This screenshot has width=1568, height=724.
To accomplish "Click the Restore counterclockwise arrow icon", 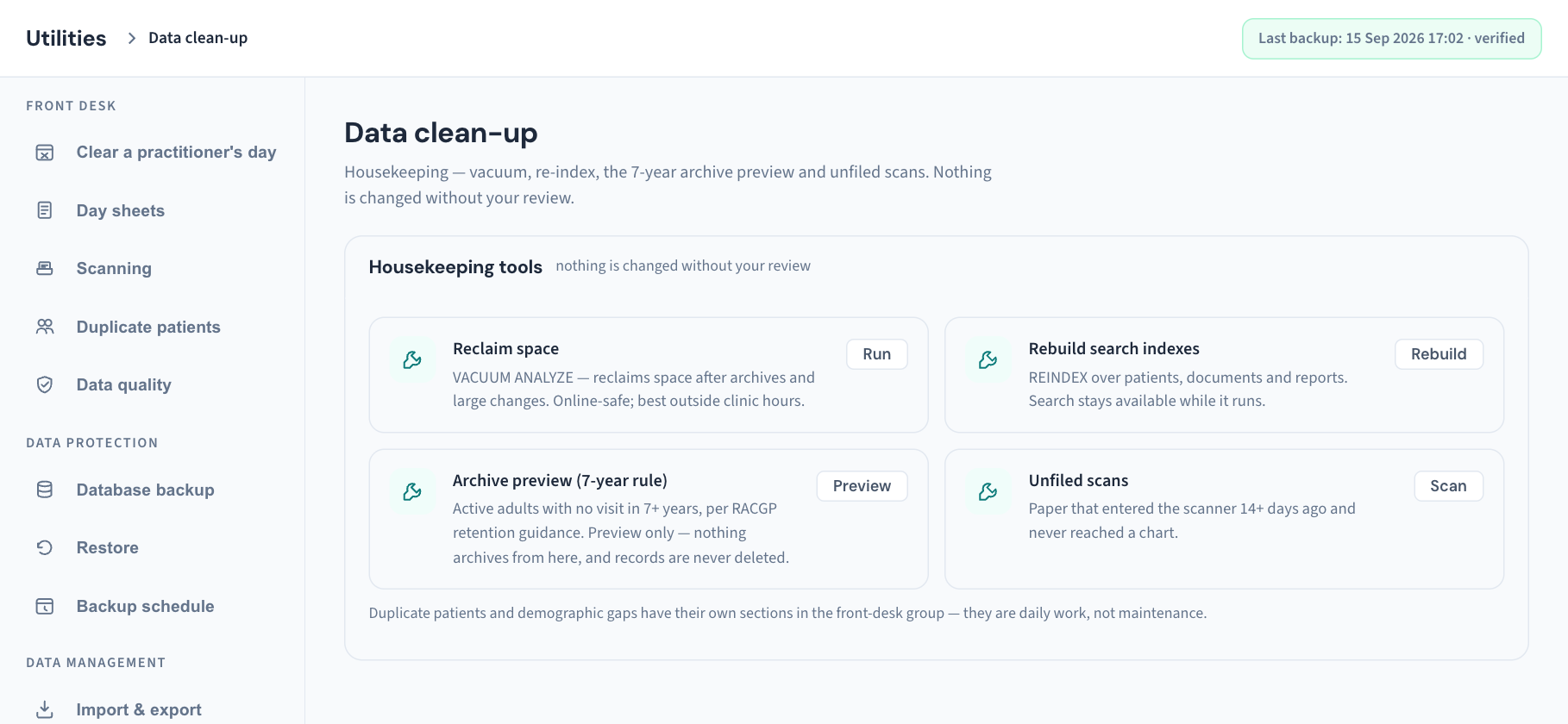I will [x=45, y=547].
